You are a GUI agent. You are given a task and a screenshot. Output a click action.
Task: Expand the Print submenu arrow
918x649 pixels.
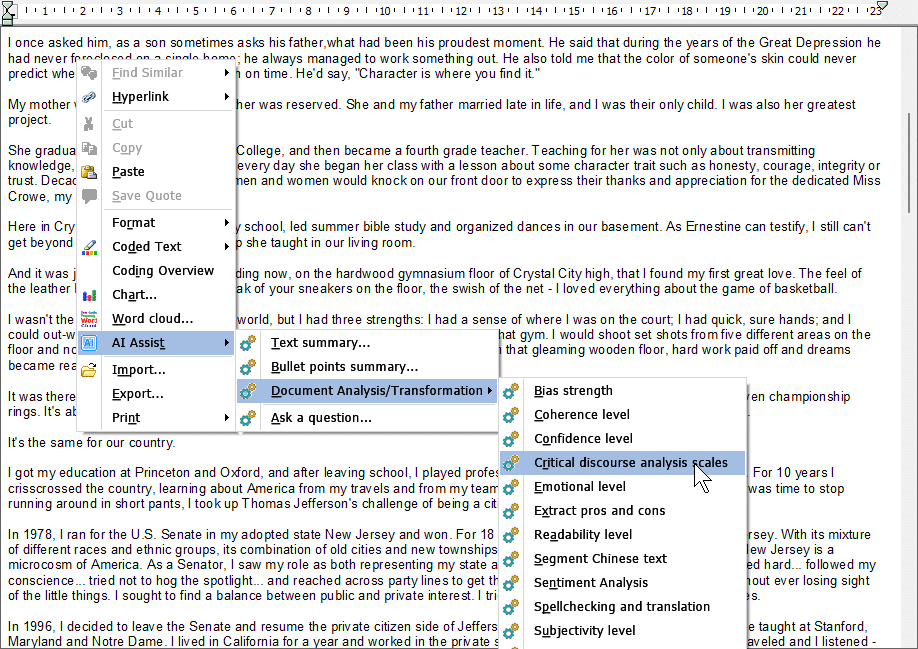tap(227, 418)
